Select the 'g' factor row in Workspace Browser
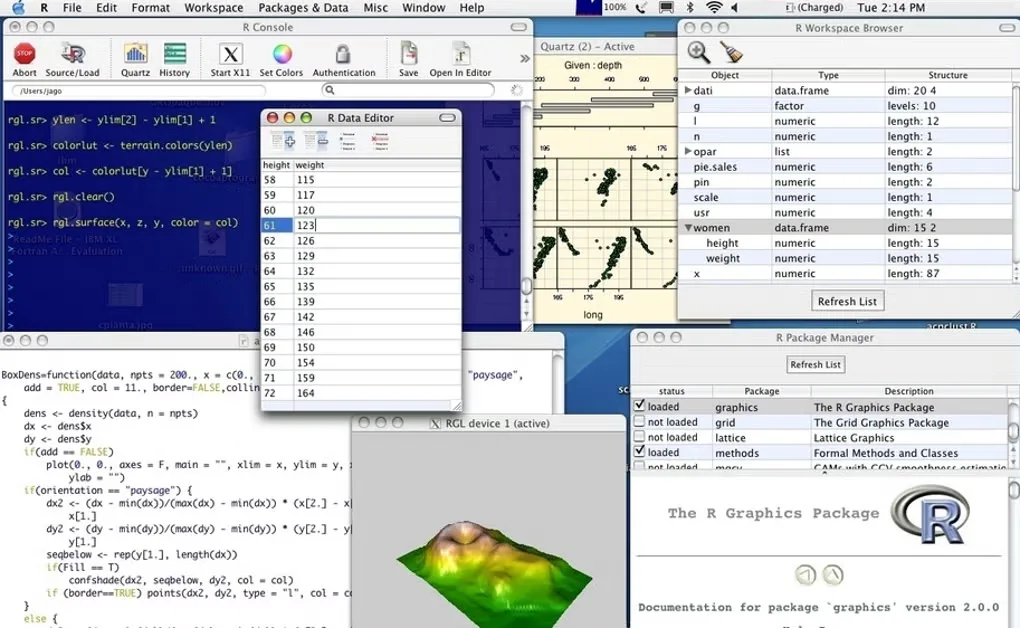Viewport: 1020px width, 628px height. pos(846,105)
